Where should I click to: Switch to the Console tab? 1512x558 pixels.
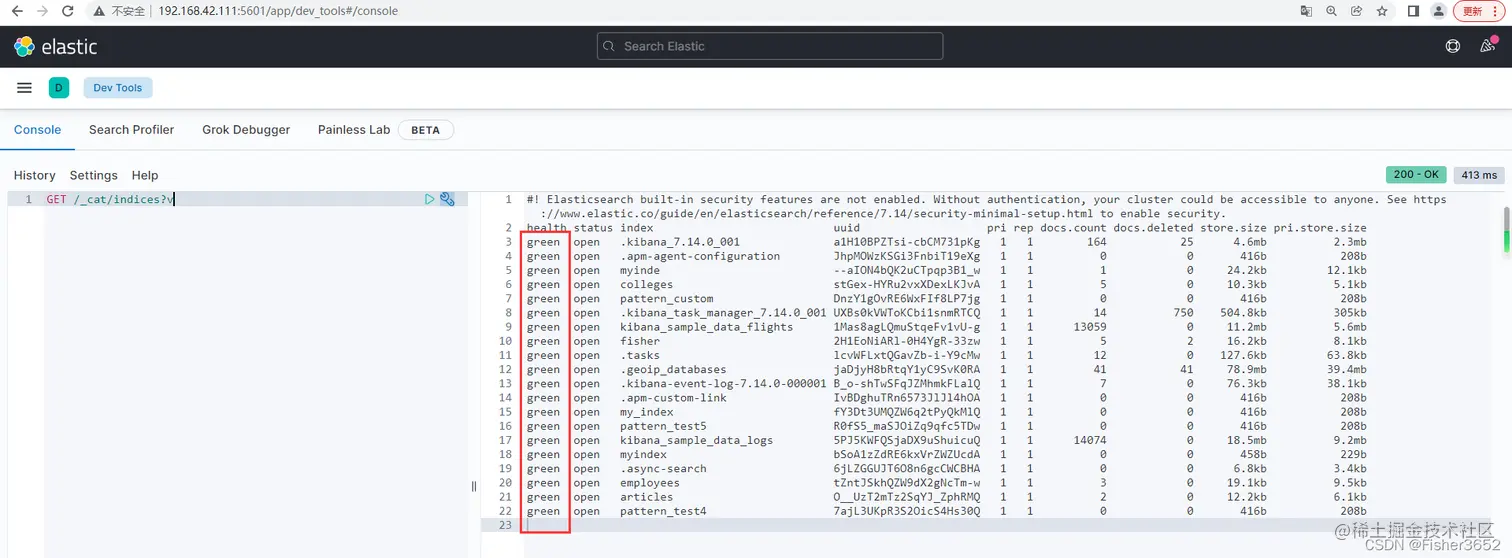[x=37, y=130]
